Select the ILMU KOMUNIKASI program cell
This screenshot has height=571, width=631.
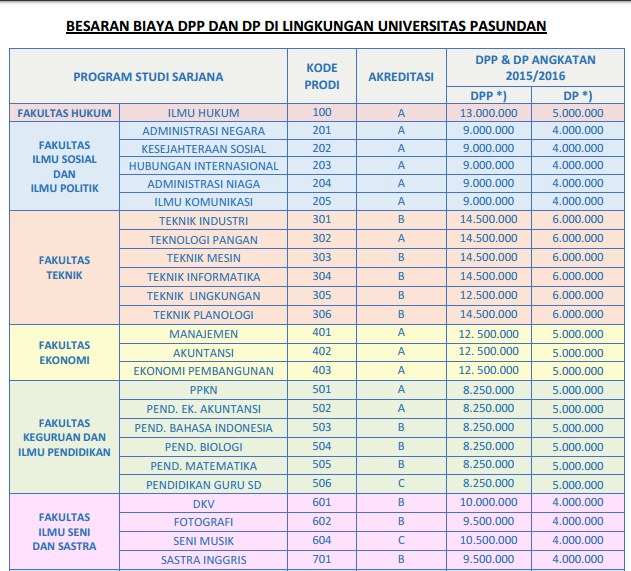click(203, 202)
